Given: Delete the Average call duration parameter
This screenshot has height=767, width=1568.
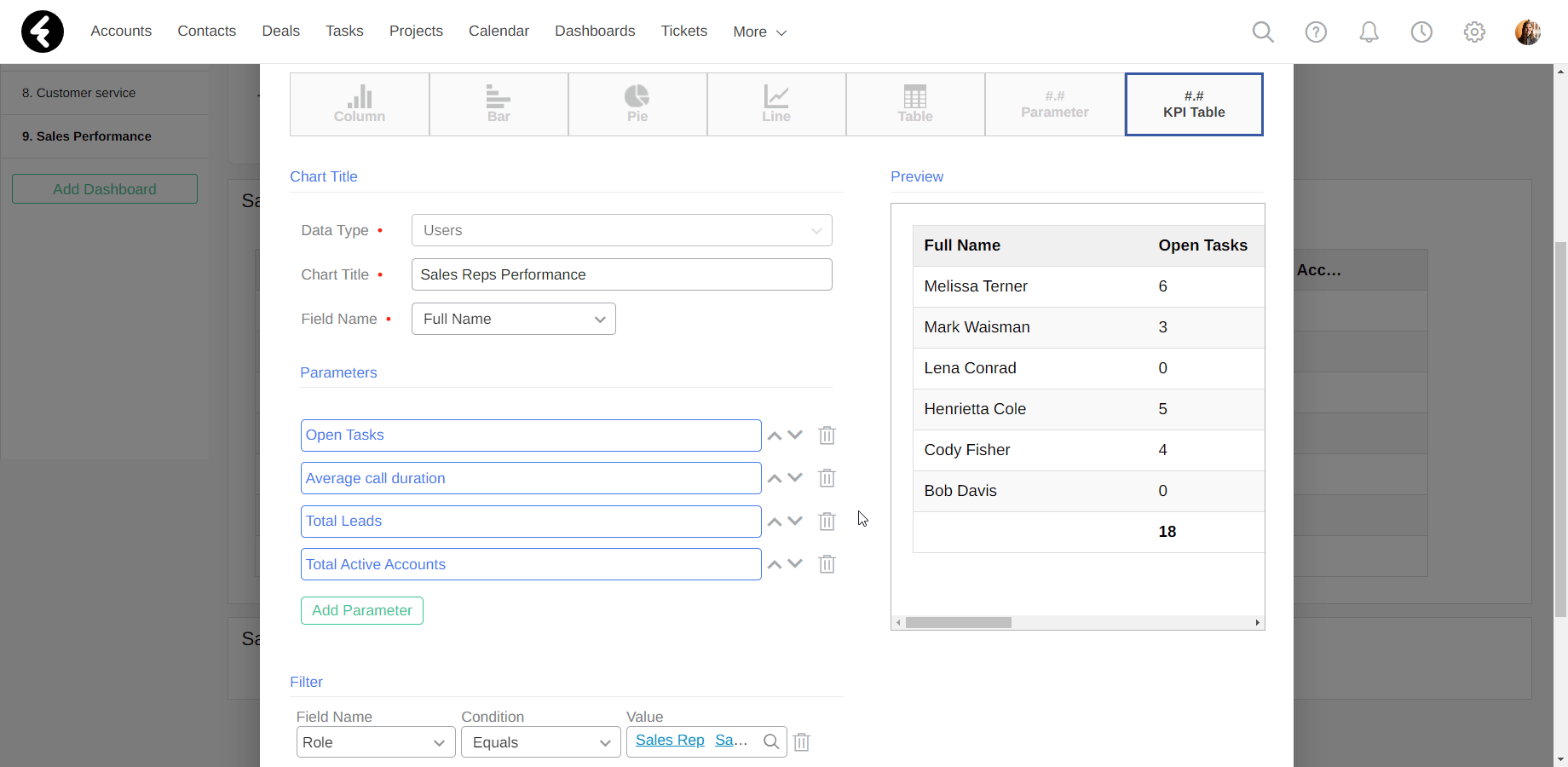Looking at the screenshot, I should [827, 478].
